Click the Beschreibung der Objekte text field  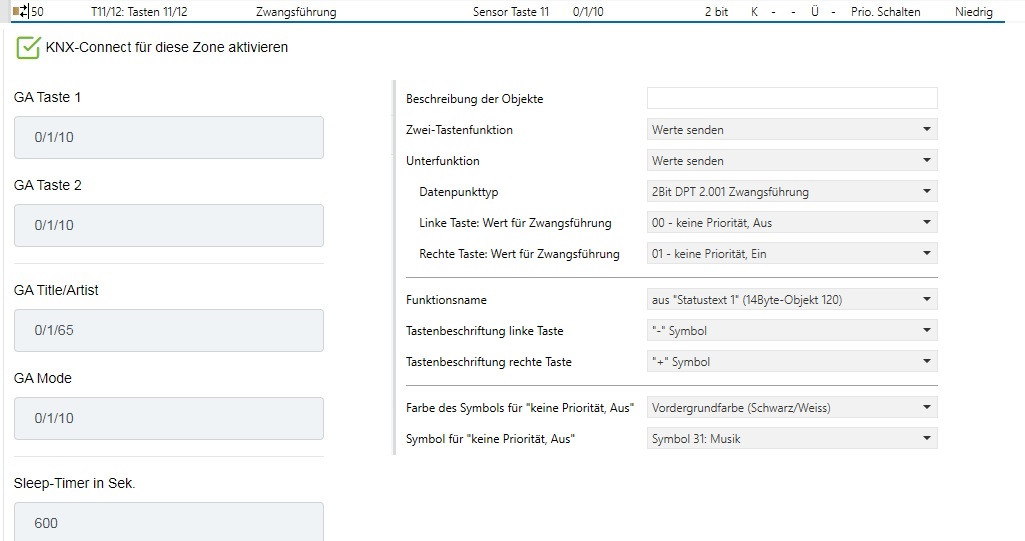791,98
